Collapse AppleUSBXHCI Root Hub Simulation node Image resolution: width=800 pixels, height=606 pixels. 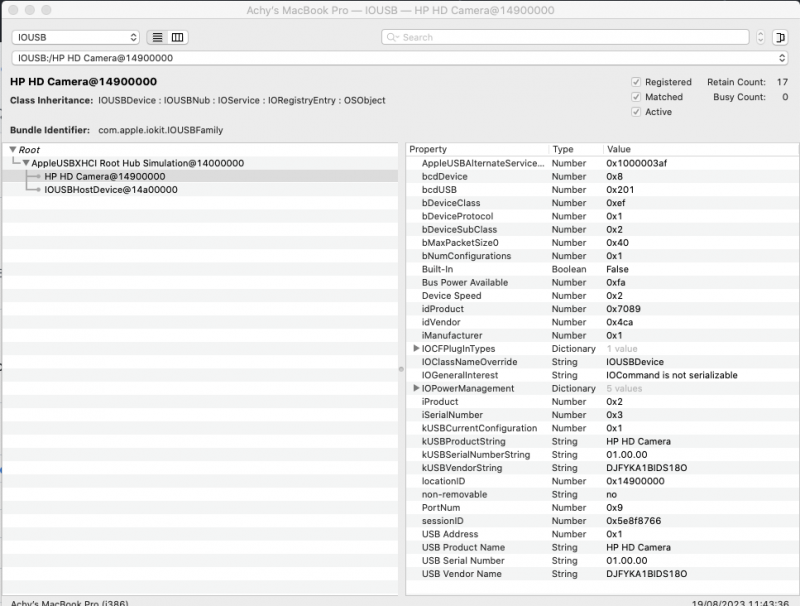[26, 163]
